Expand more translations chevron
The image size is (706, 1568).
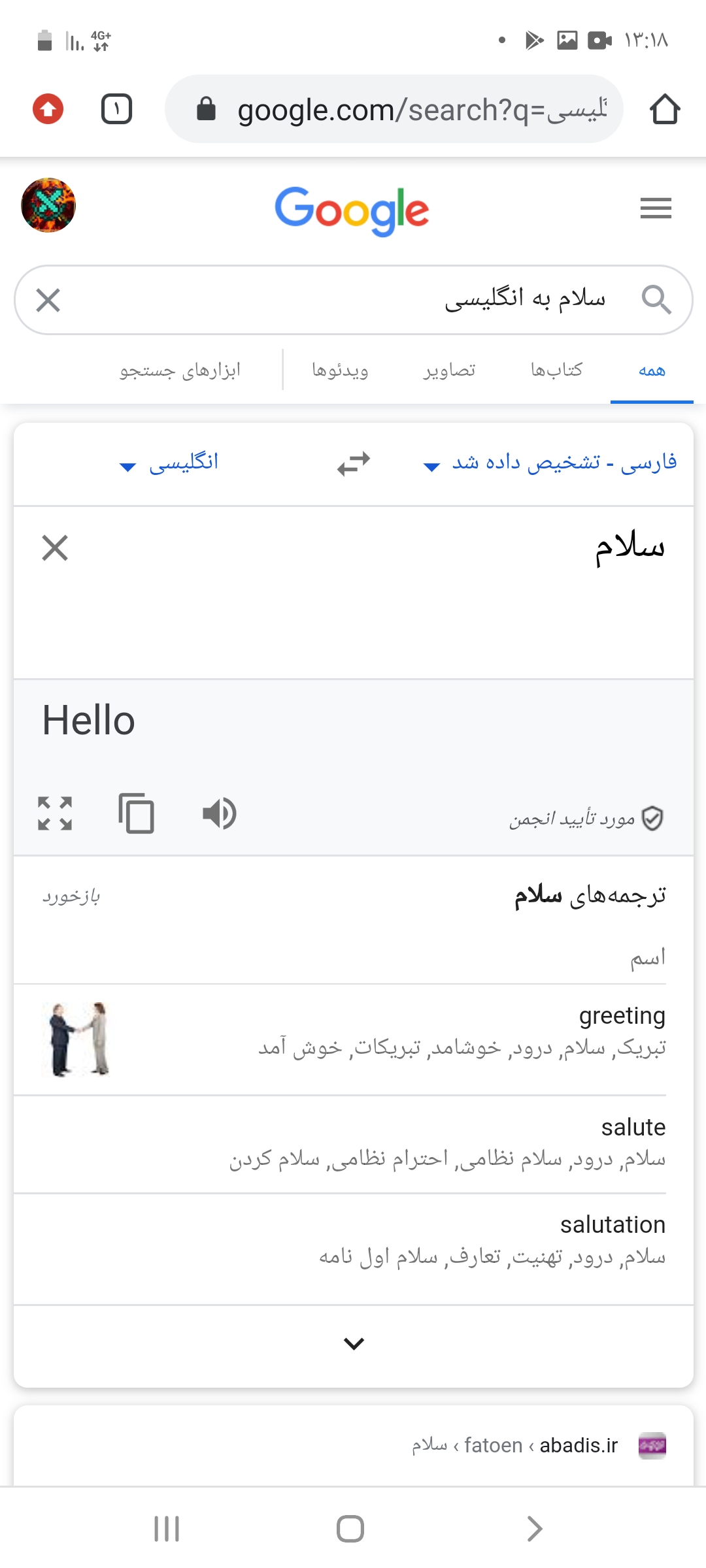click(354, 1344)
